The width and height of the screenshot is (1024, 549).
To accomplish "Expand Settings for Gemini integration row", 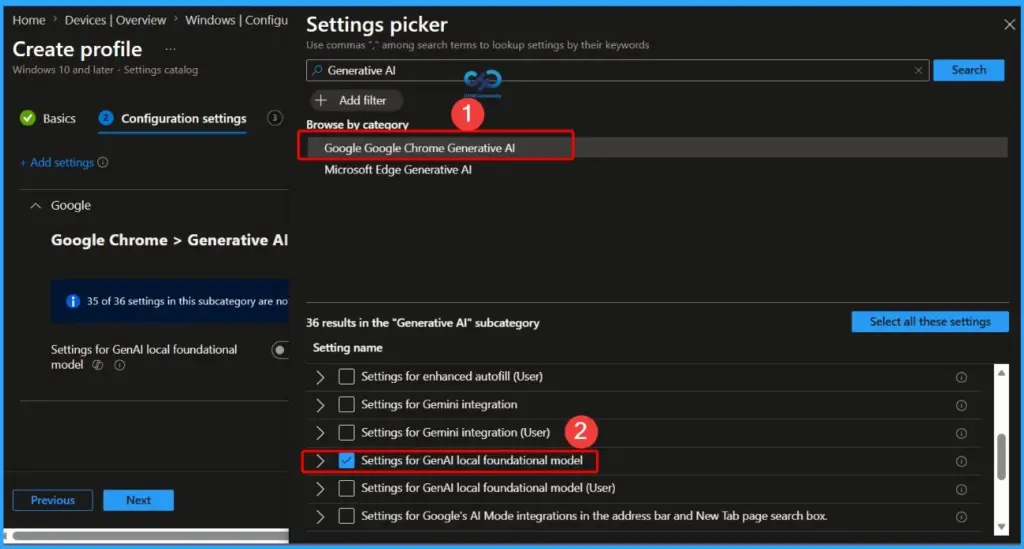I will (x=320, y=405).
